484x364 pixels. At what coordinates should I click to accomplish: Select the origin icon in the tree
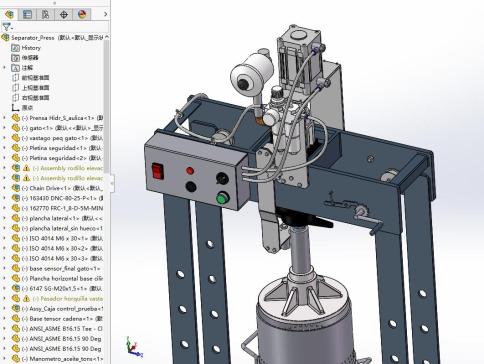[15, 108]
